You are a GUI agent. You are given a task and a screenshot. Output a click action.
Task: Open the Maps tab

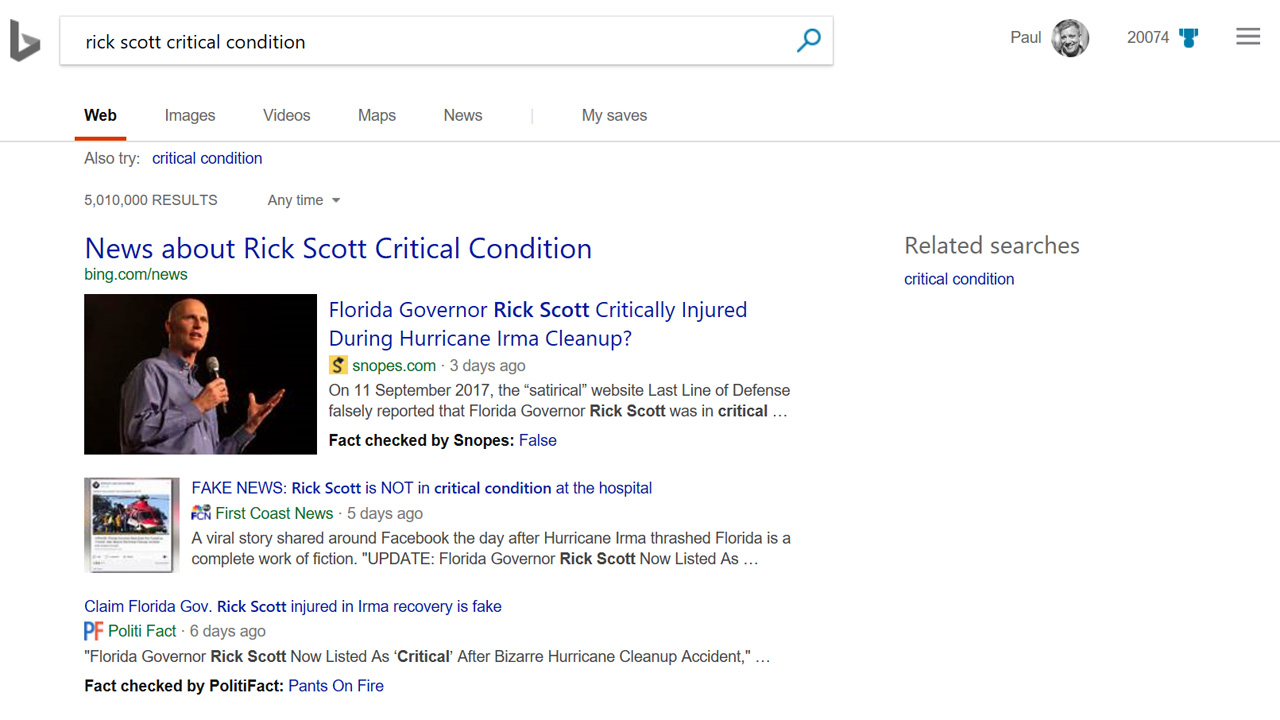click(x=376, y=115)
